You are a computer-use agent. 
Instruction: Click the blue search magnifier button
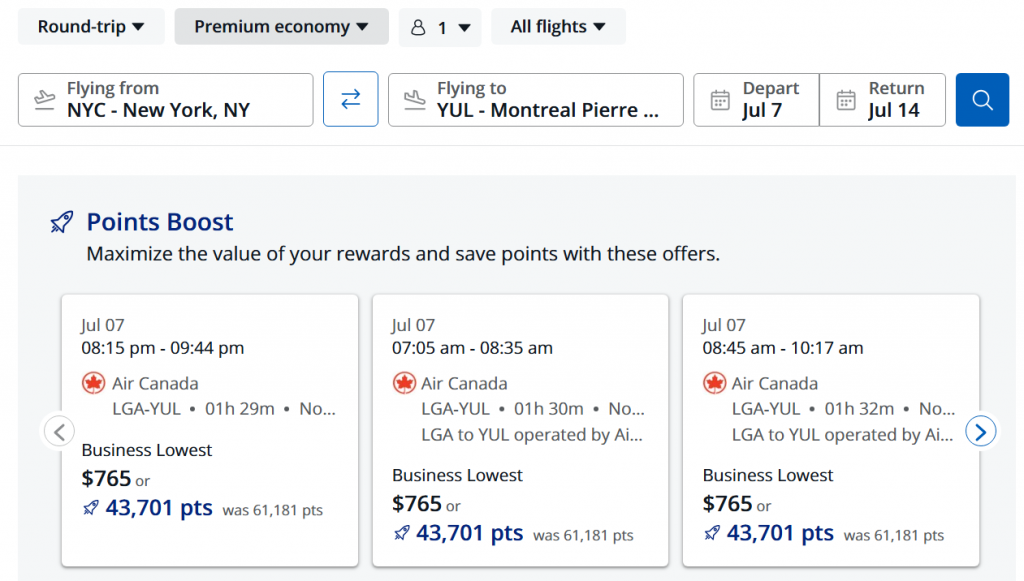(x=982, y=100)
